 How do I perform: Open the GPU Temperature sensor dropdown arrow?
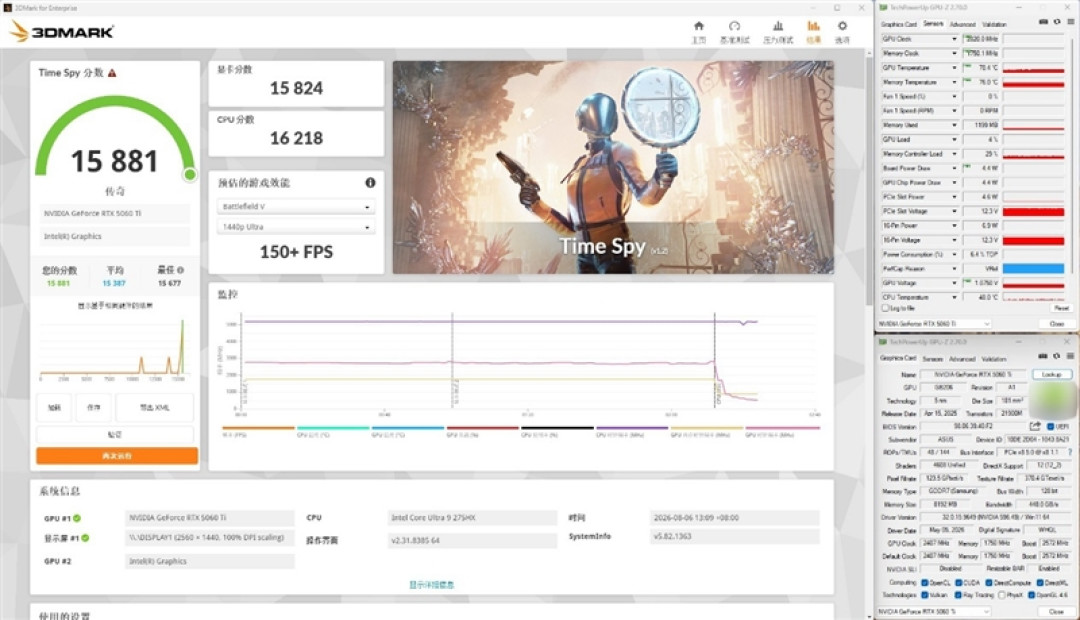pos(954,68)
